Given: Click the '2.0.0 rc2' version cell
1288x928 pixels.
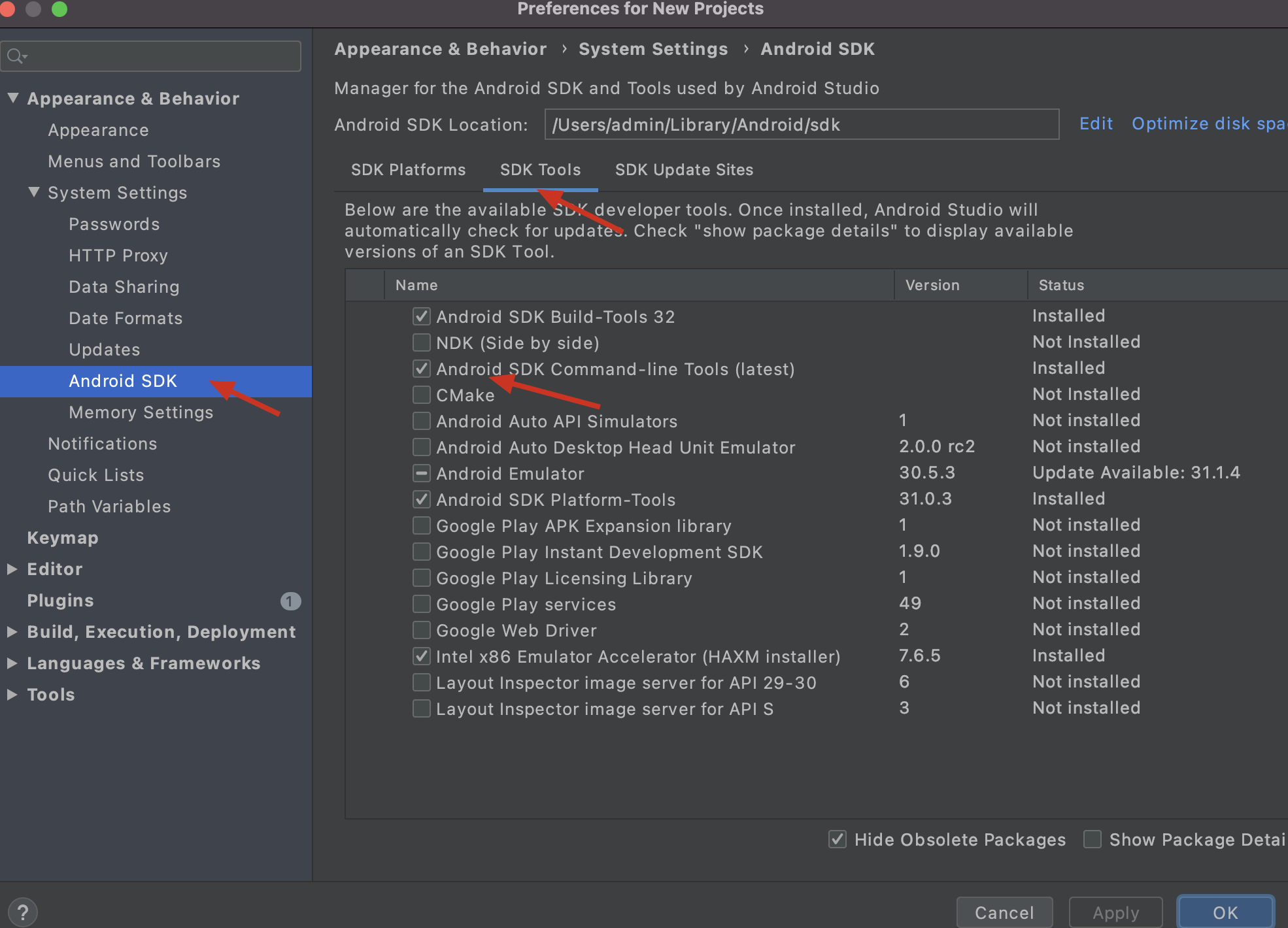Looking at the screenshot, I should (x=937, y=446).
